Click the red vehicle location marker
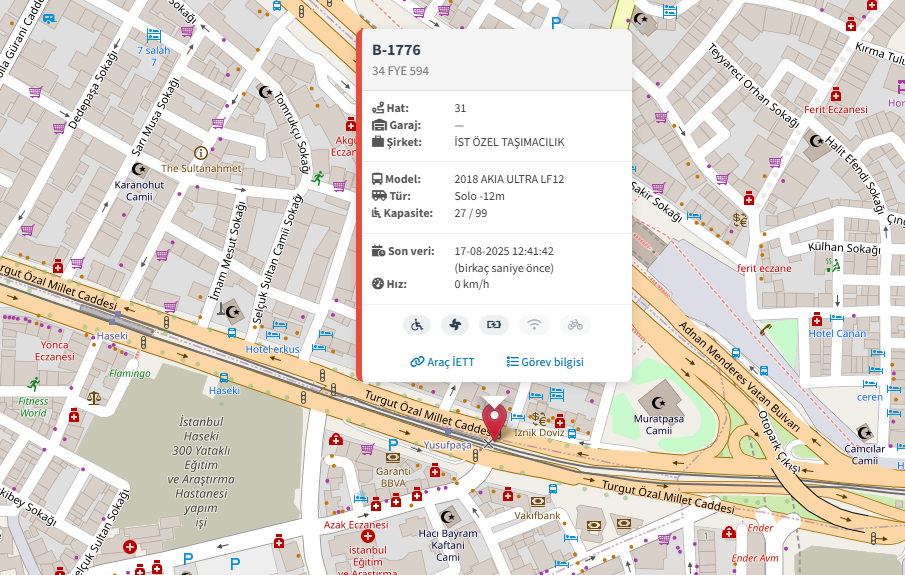The image size is (905, 575). pos(494,420)
